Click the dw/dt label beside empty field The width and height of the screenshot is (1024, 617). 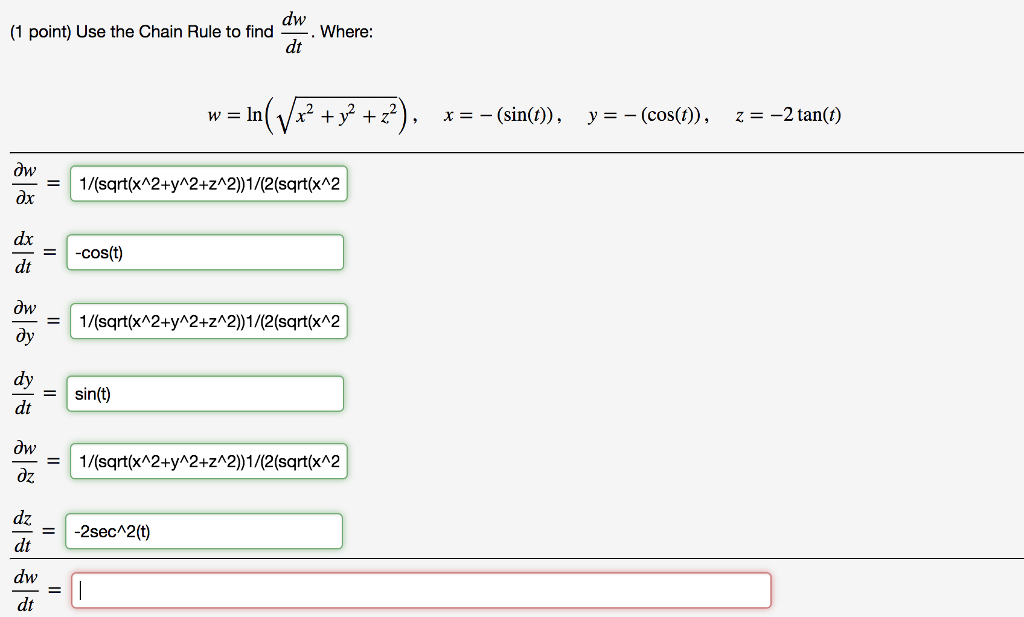click(x=24, y=590)
